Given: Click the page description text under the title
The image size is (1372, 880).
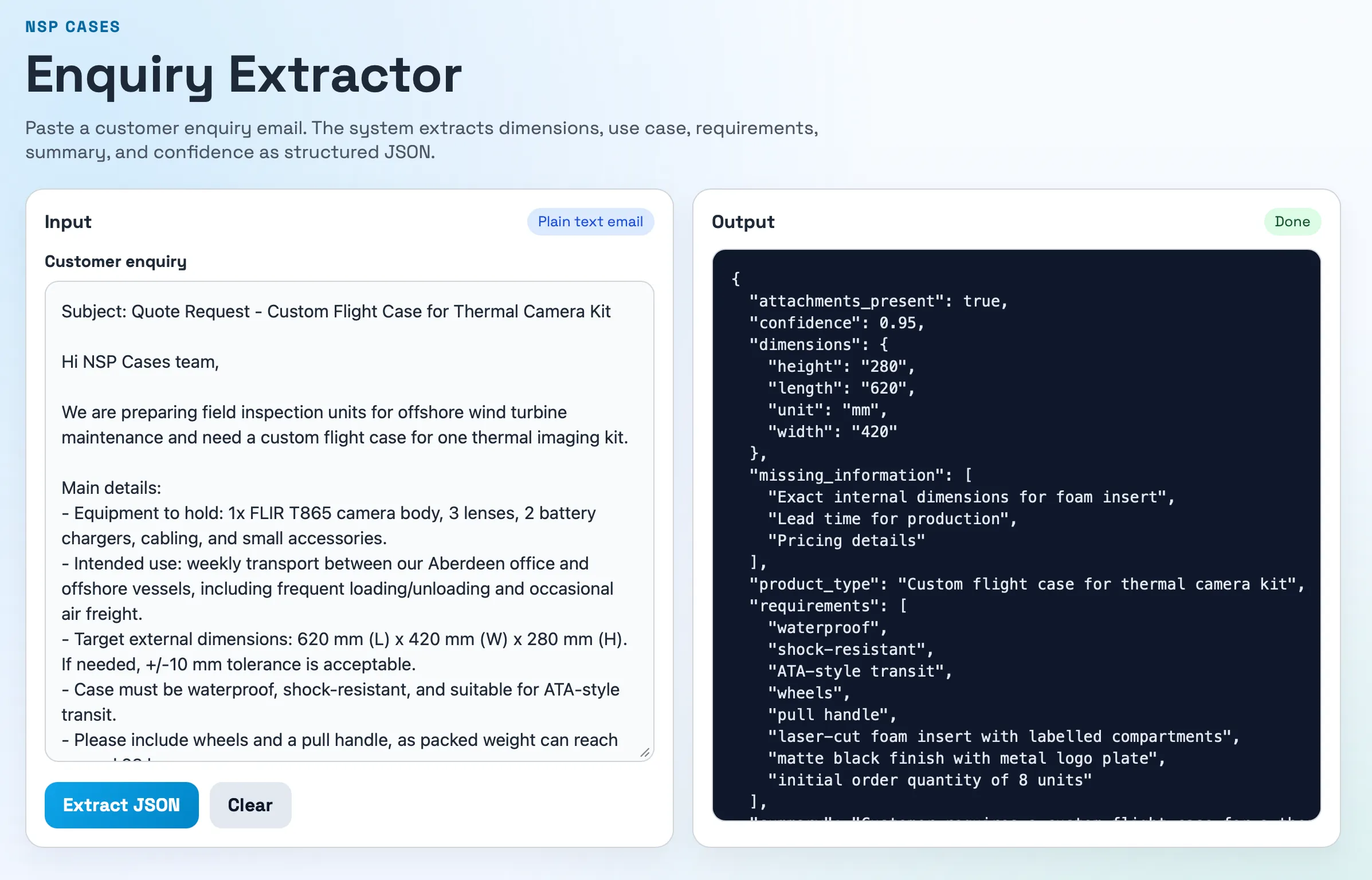Looking at the screenshot, I should (x=422, y=140).
